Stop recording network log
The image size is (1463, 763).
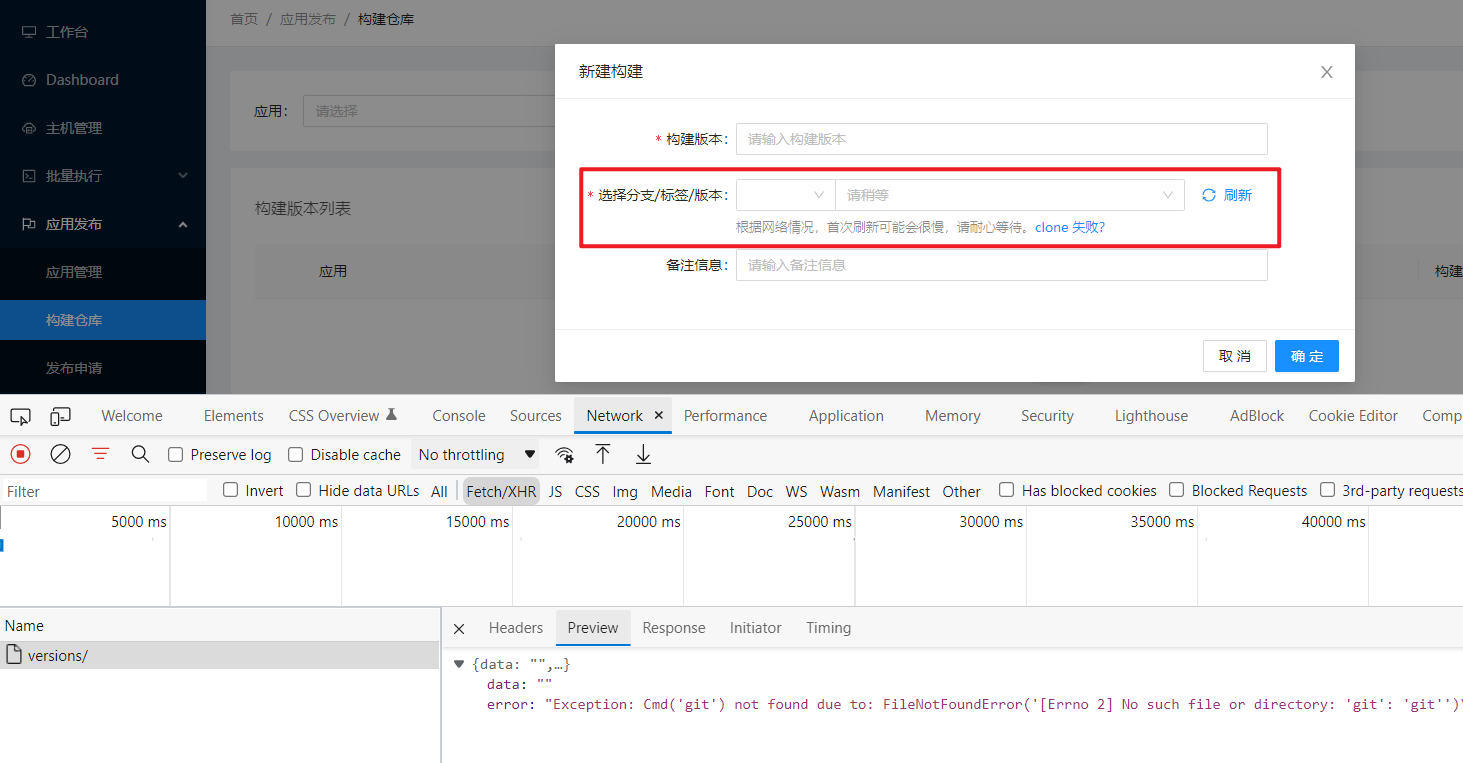coord(20,454)
